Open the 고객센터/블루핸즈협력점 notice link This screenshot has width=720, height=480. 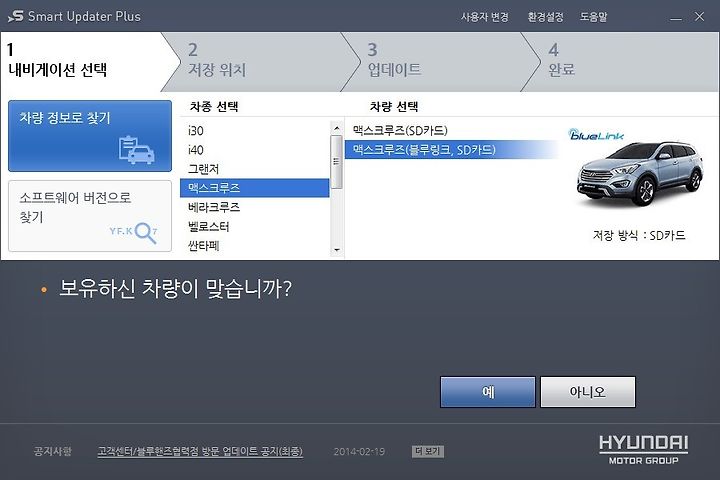pyautogui.click(x=200, y=451)
